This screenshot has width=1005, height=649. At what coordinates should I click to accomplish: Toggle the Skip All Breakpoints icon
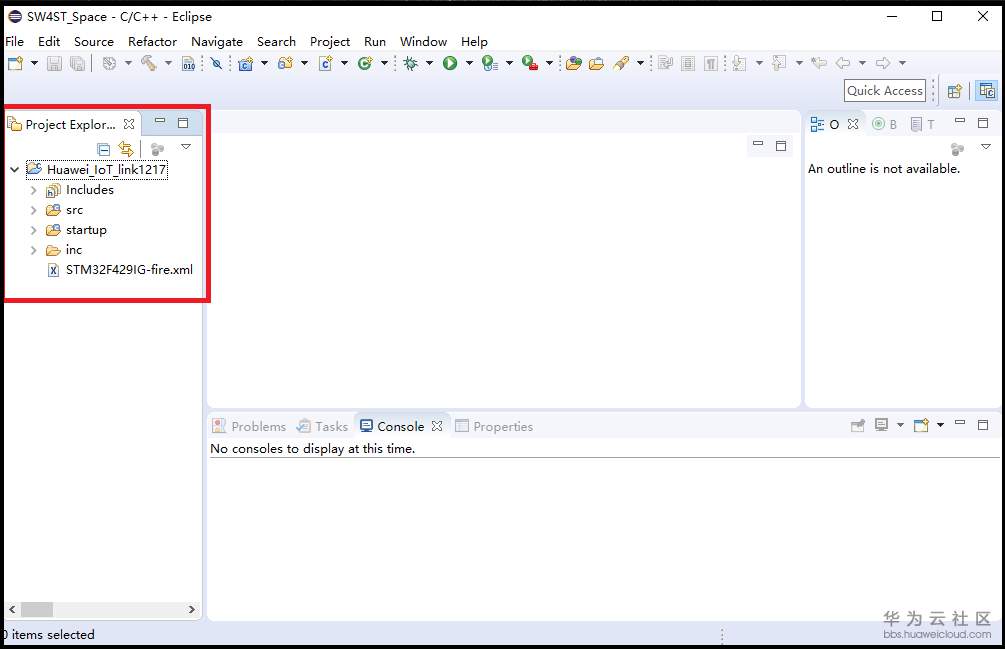[x=217, y=63]
